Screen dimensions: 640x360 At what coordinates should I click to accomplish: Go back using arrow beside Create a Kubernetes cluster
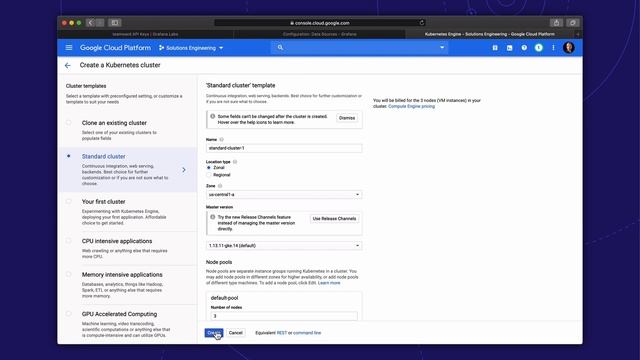tap(68, 65)
